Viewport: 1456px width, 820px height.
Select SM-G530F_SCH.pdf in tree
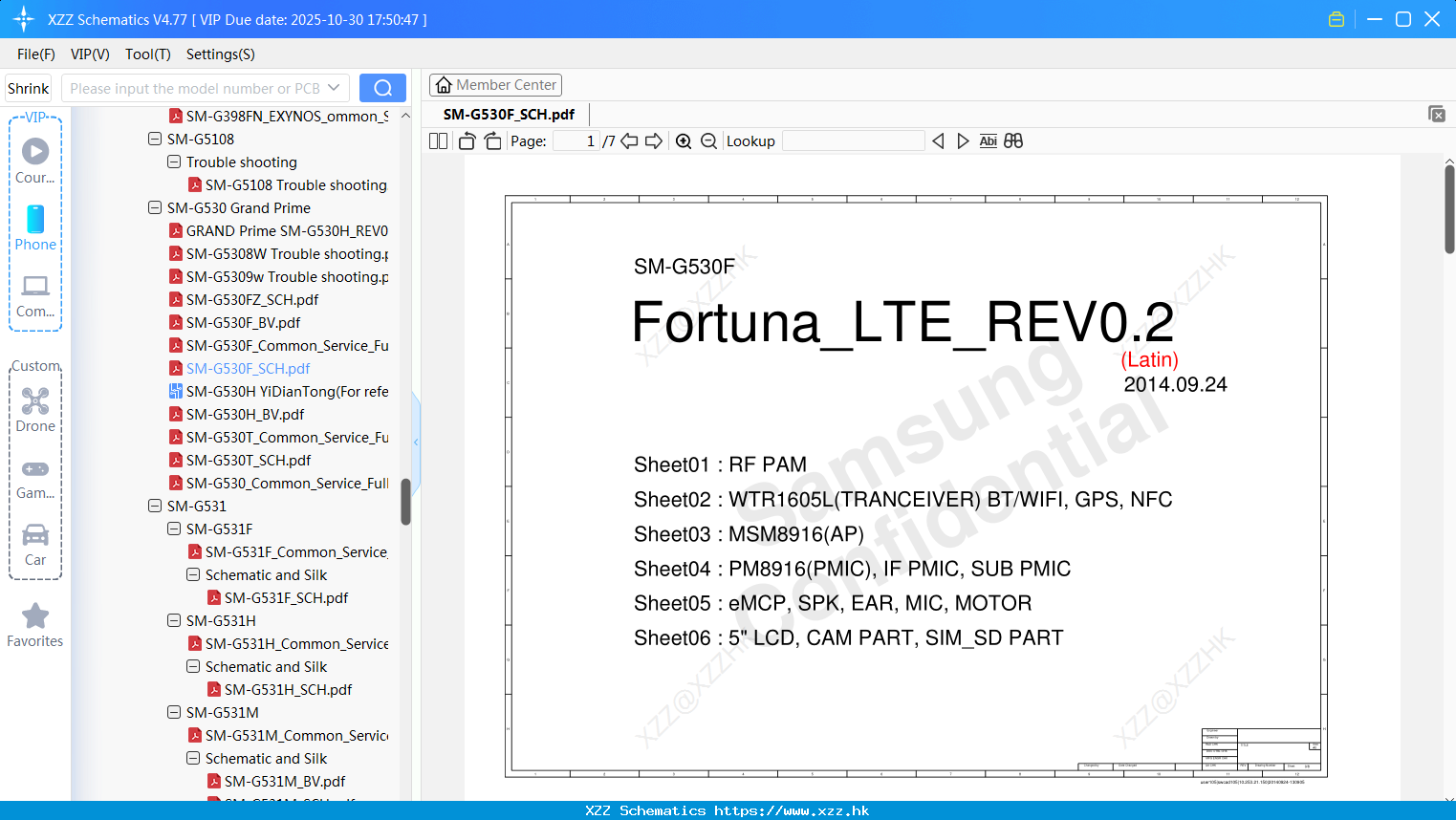239,368
